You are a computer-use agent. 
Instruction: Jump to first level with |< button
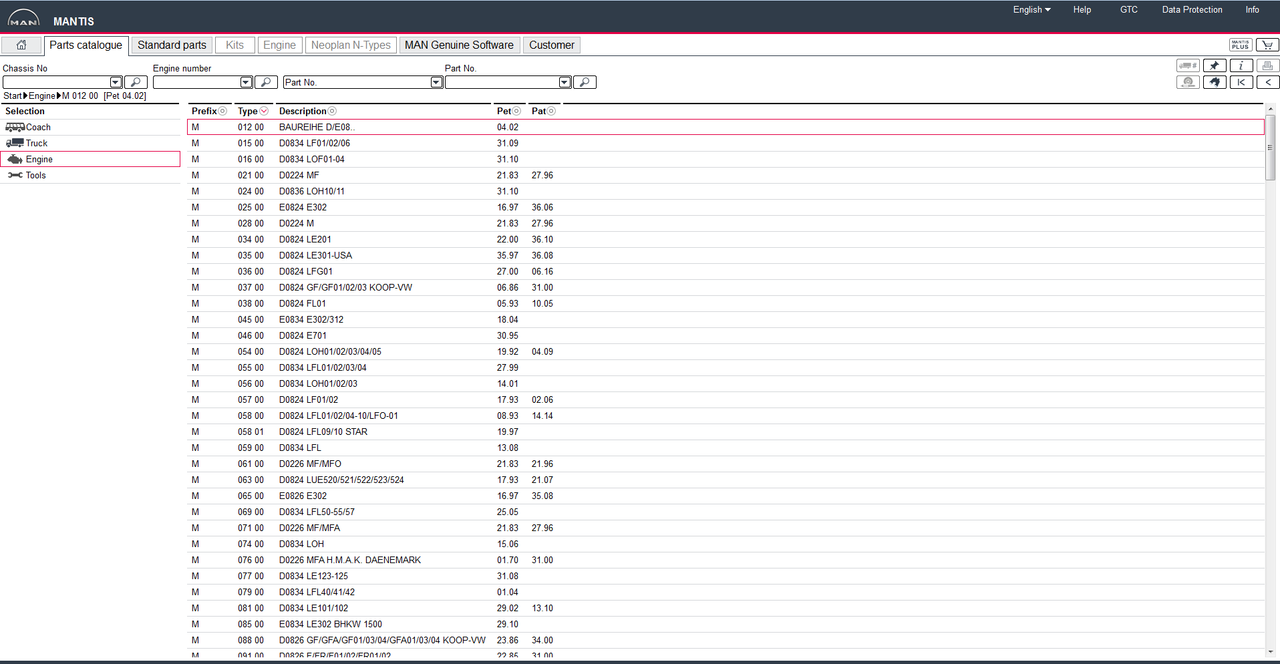(1240, 82)
